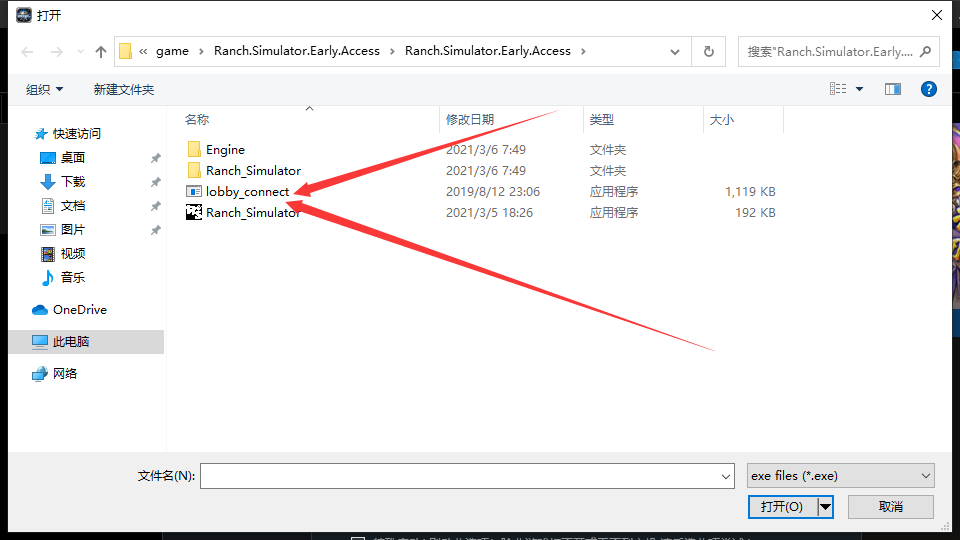Go back with the left arrow button
The height and width of the screenshot is (540, 960).
[27, 52]
